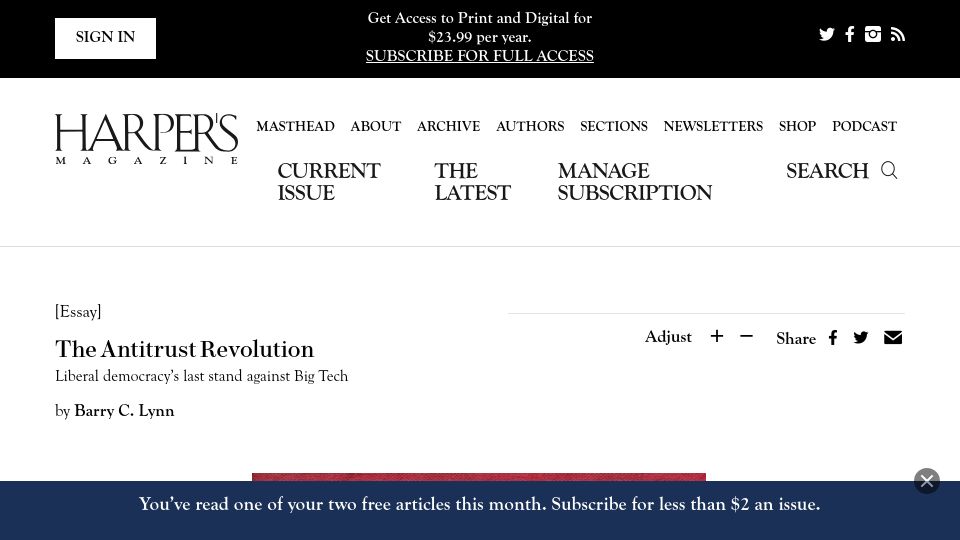Open the NEWSLETTERS menu item
This screenshot has height=540, width=960.
point(713,126)
